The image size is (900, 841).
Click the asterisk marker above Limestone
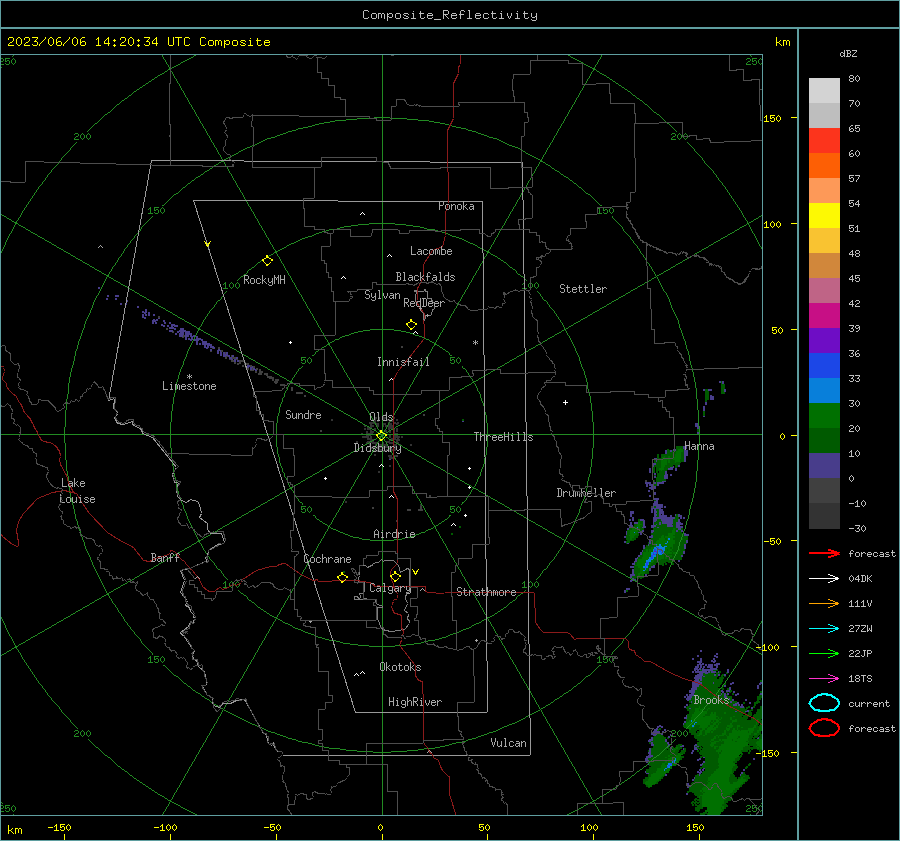[189, 377]
